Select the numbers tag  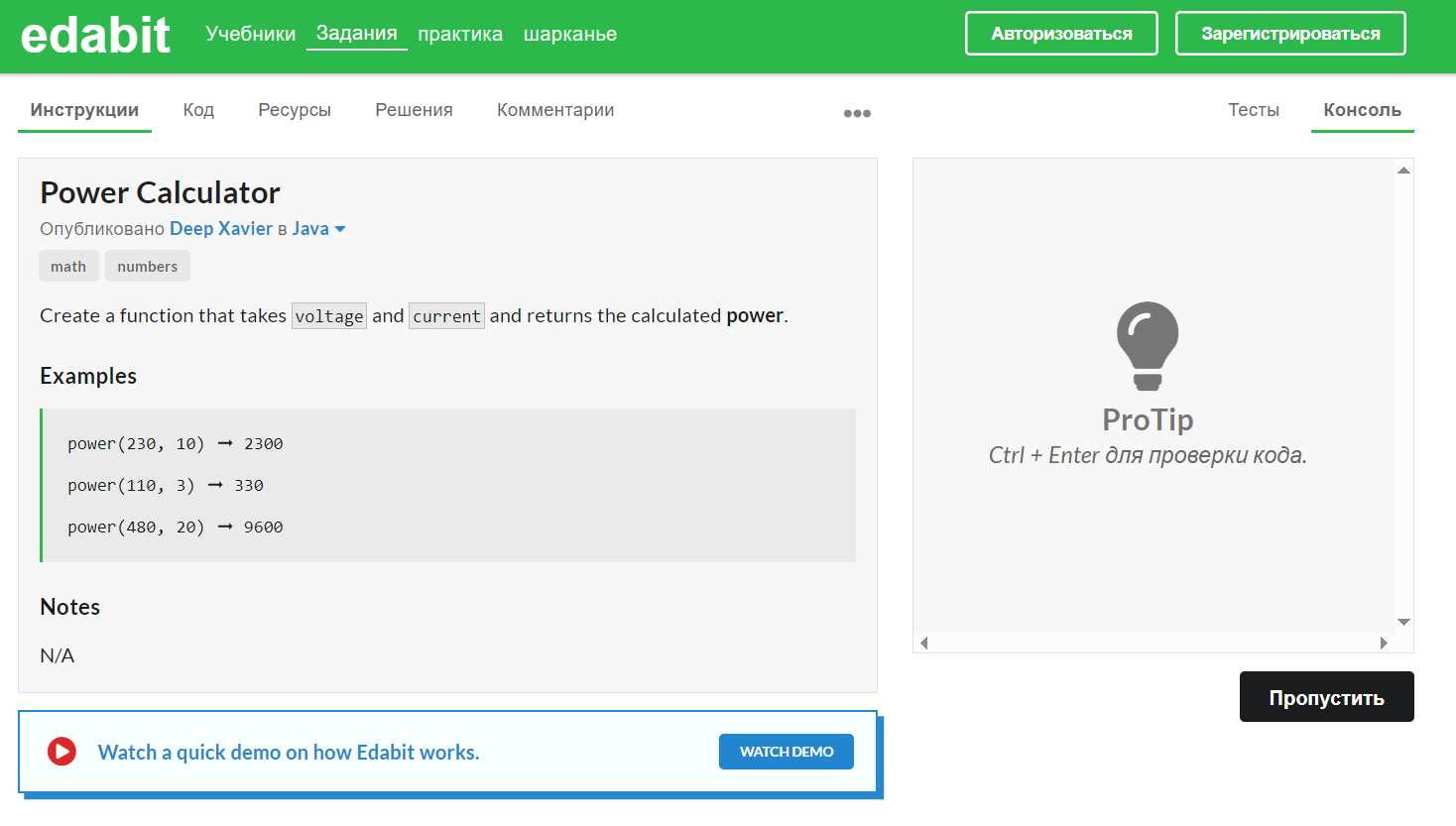tap(147, 266)
